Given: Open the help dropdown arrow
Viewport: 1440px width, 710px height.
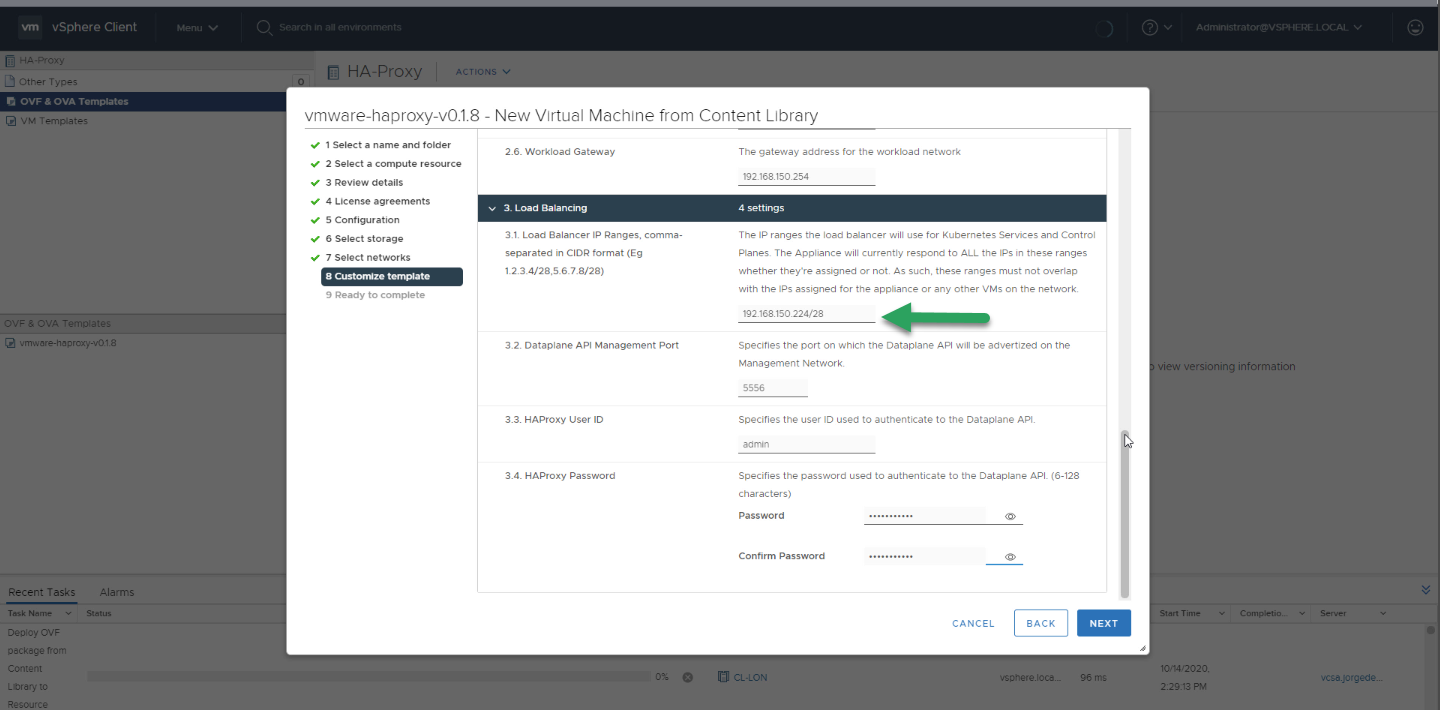Looking at the screenshot, I should pos(1168,28).
